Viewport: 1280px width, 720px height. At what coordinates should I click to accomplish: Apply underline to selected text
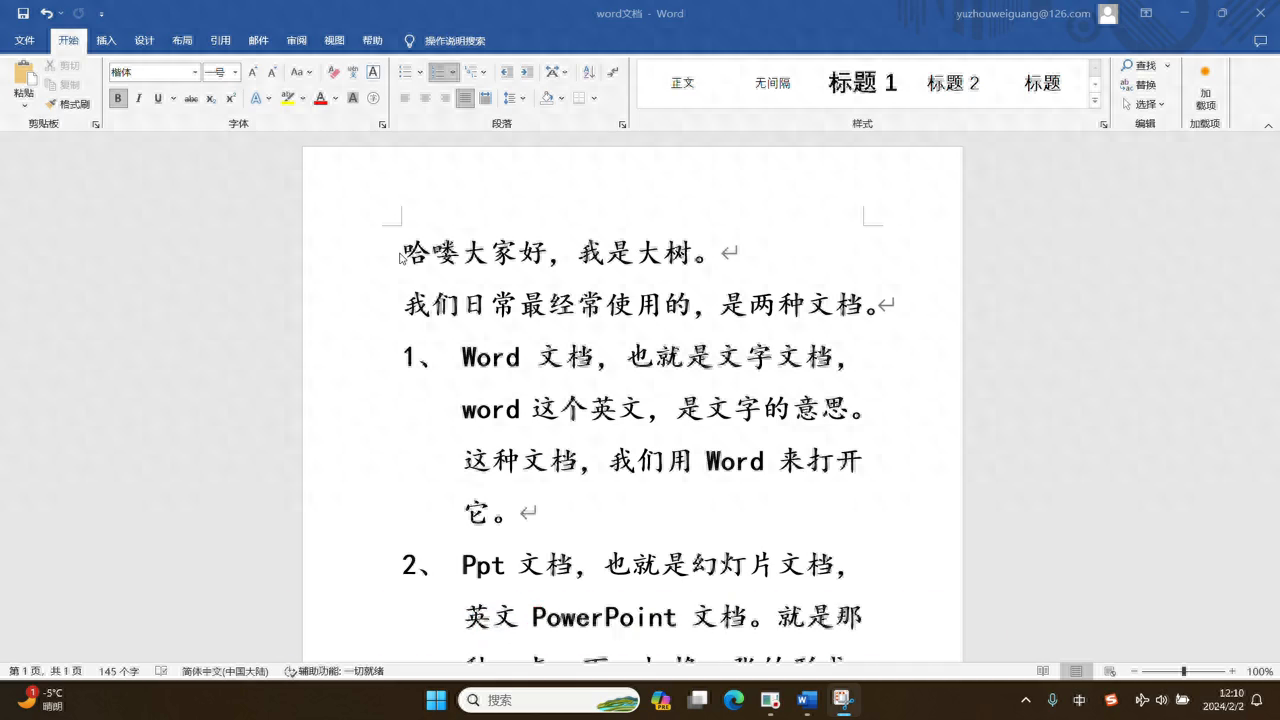157,97
